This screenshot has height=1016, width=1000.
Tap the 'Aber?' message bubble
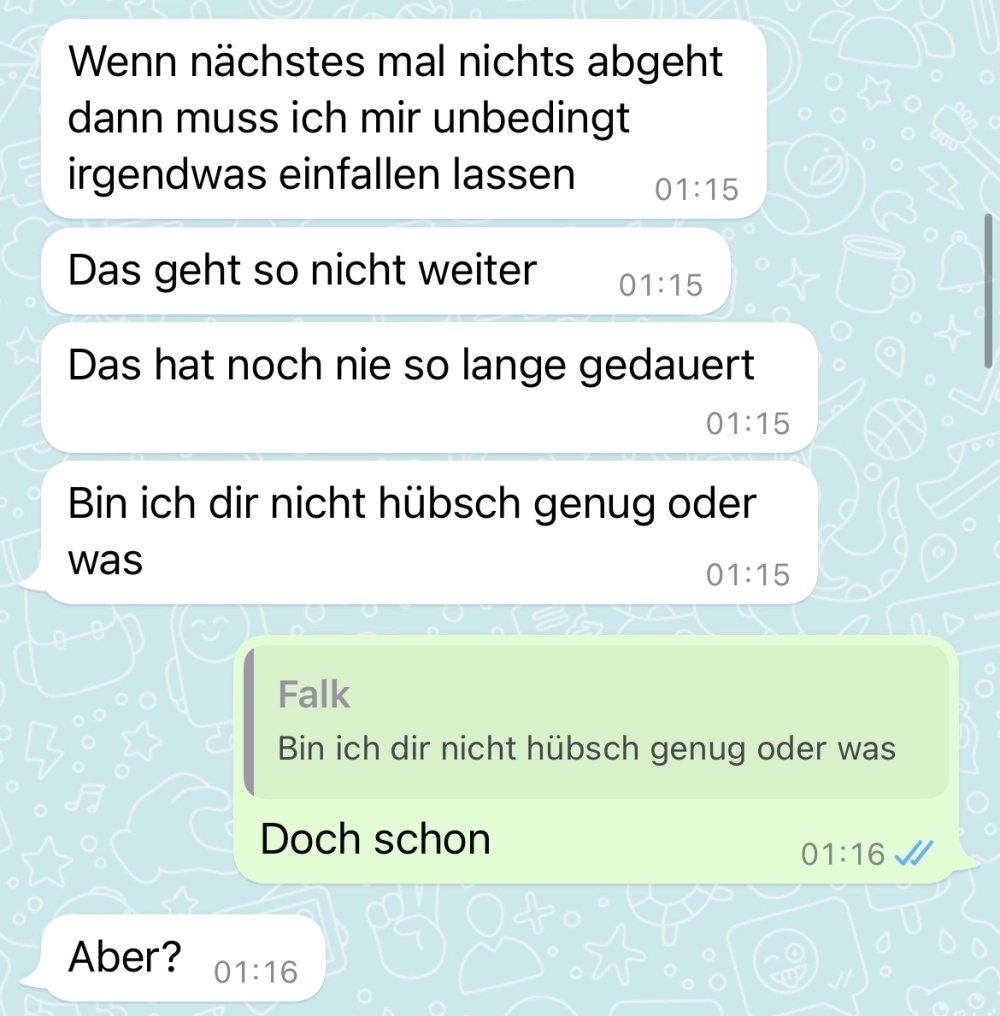point(183,958)
